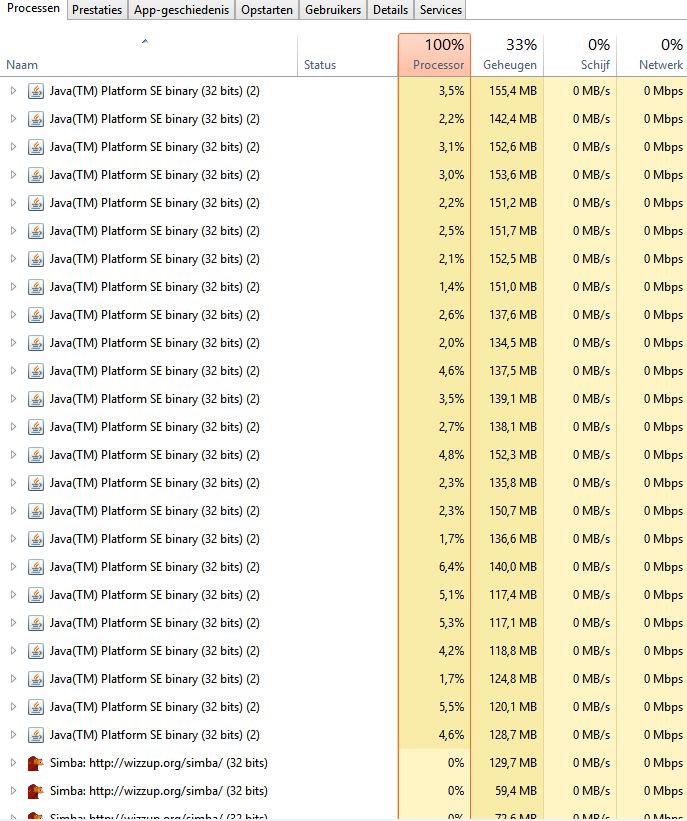Click Java icon of the 152,6 MB process
687x821 pixels.
pos(36,147)
